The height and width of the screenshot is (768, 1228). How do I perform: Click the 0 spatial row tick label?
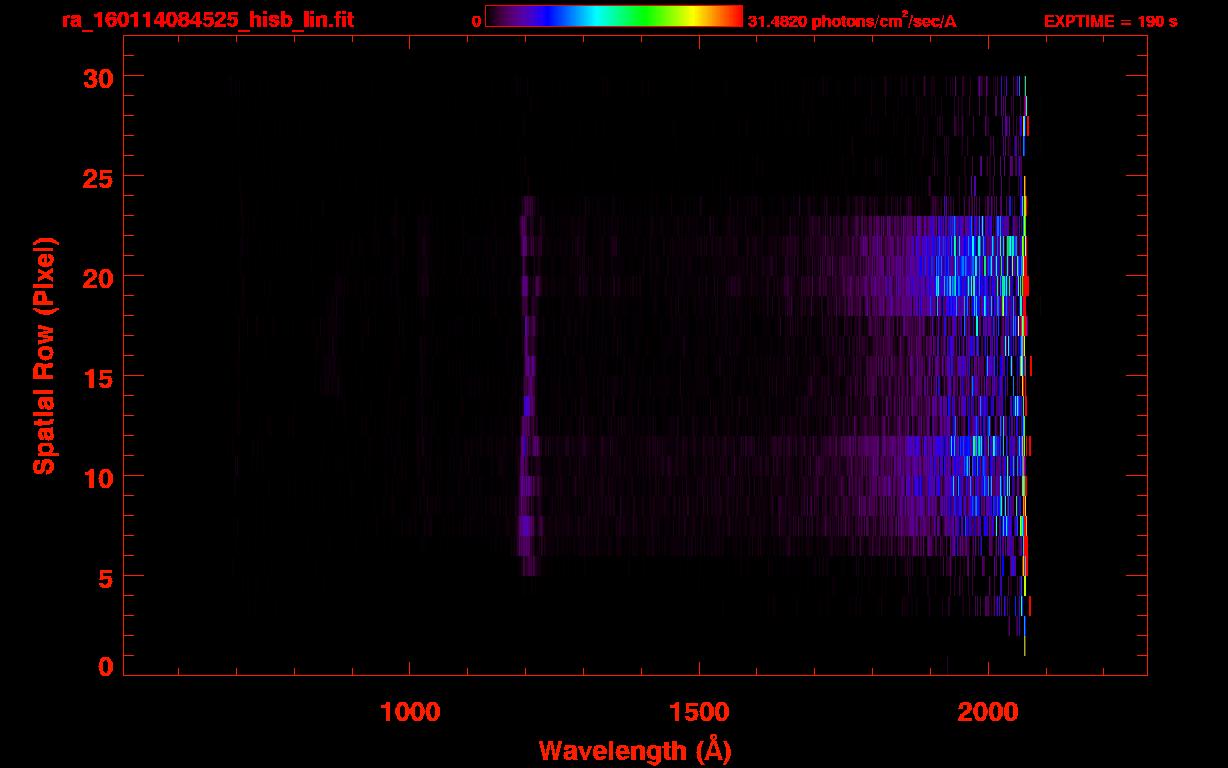105,666
